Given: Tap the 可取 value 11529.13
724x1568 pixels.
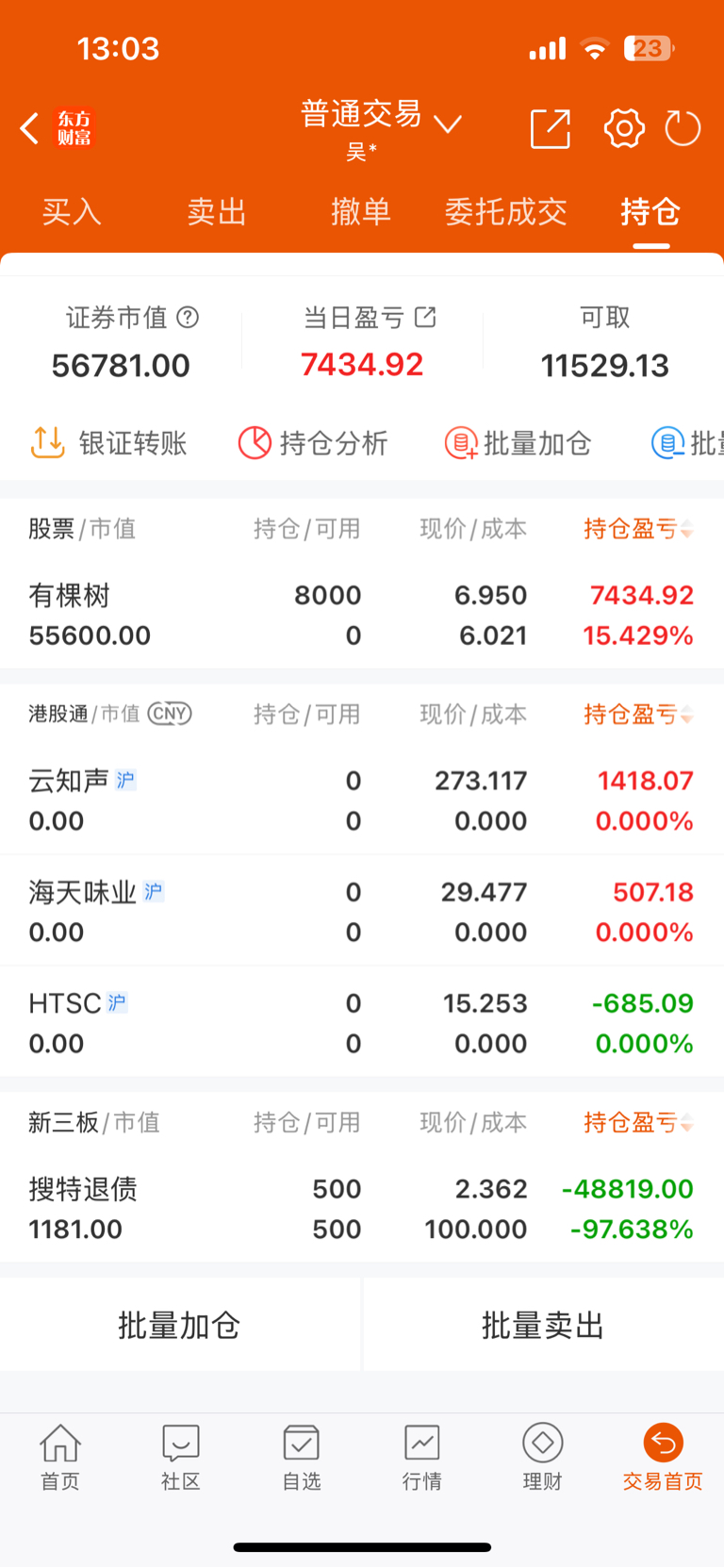Looking at the screenshot, I should (x=605, y=365).
